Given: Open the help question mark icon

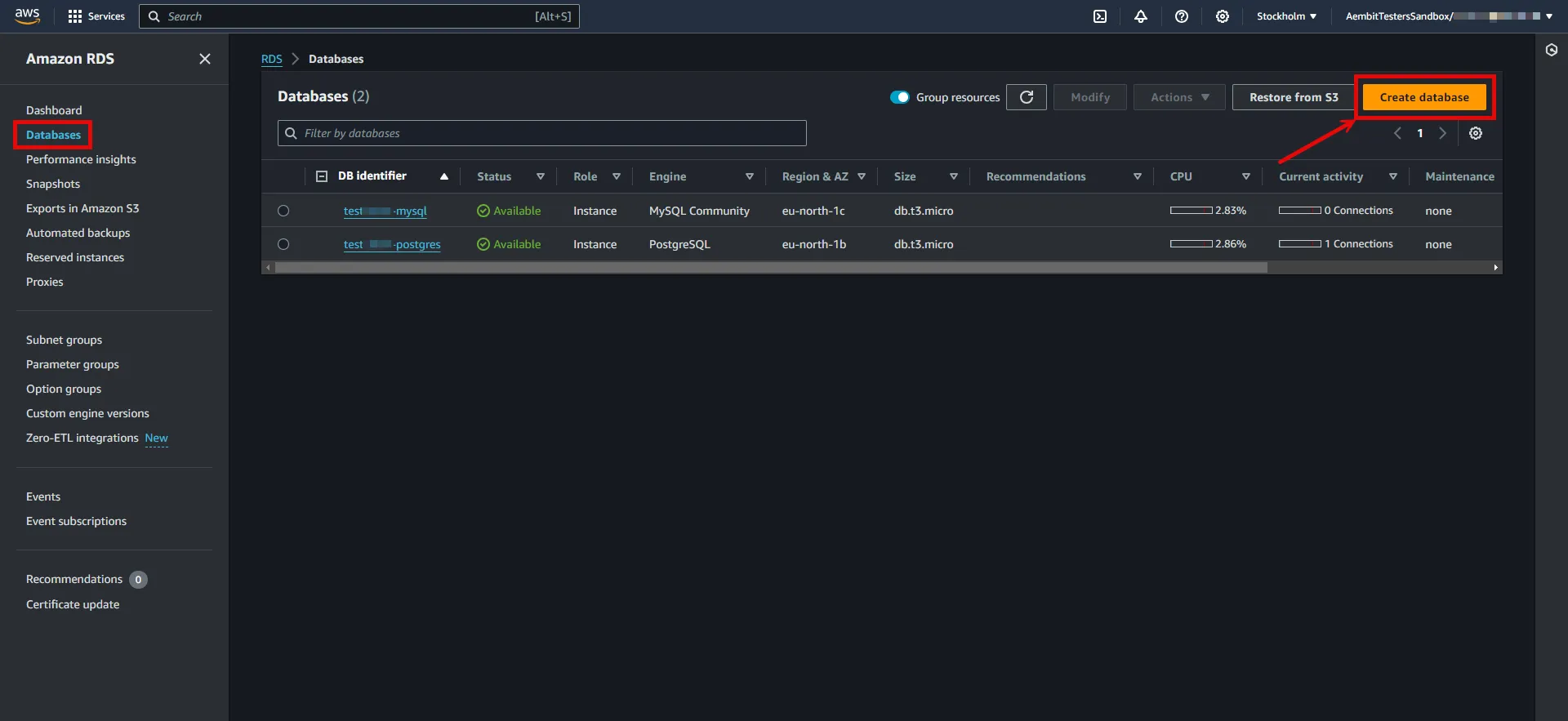Looking at the screenshot, I should pyautogui.click(x=1181, y=16).
